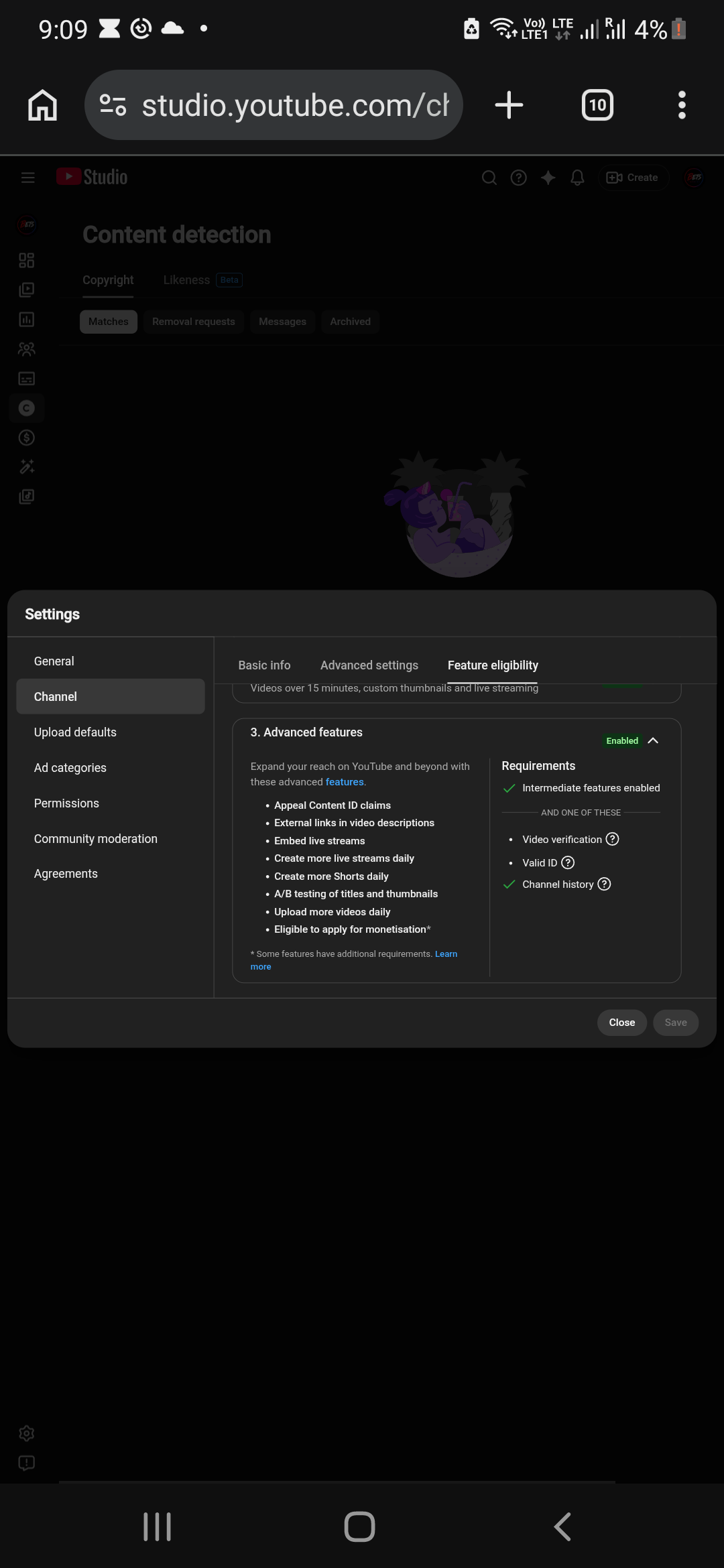Switch to the Basic info tab
The height and width of the screenshot is (1568, 724).
pos(264,665)
